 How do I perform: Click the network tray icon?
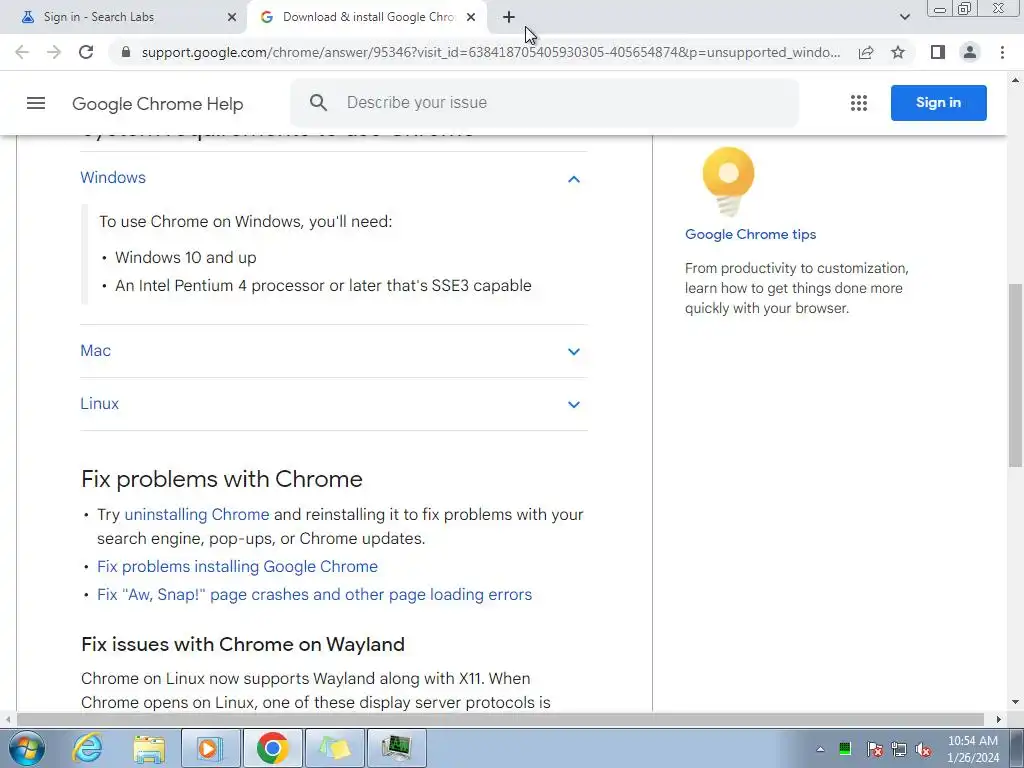899,749
